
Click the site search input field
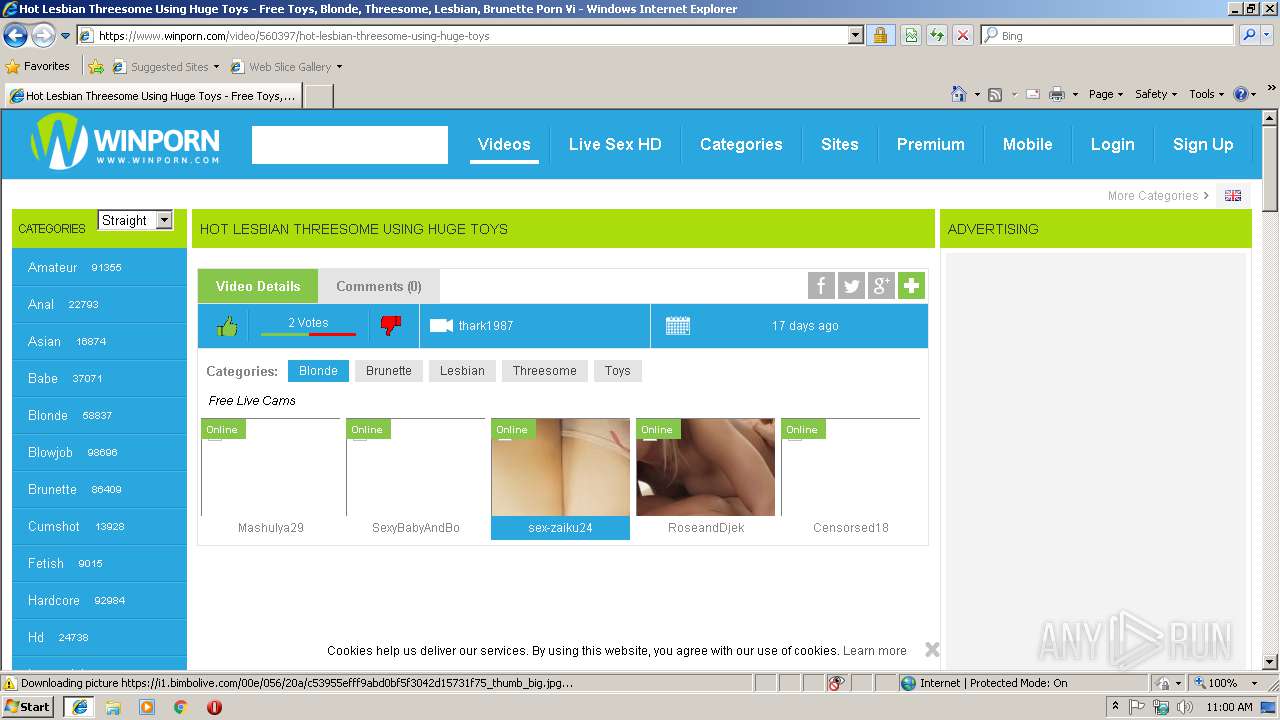pos(350,145)
